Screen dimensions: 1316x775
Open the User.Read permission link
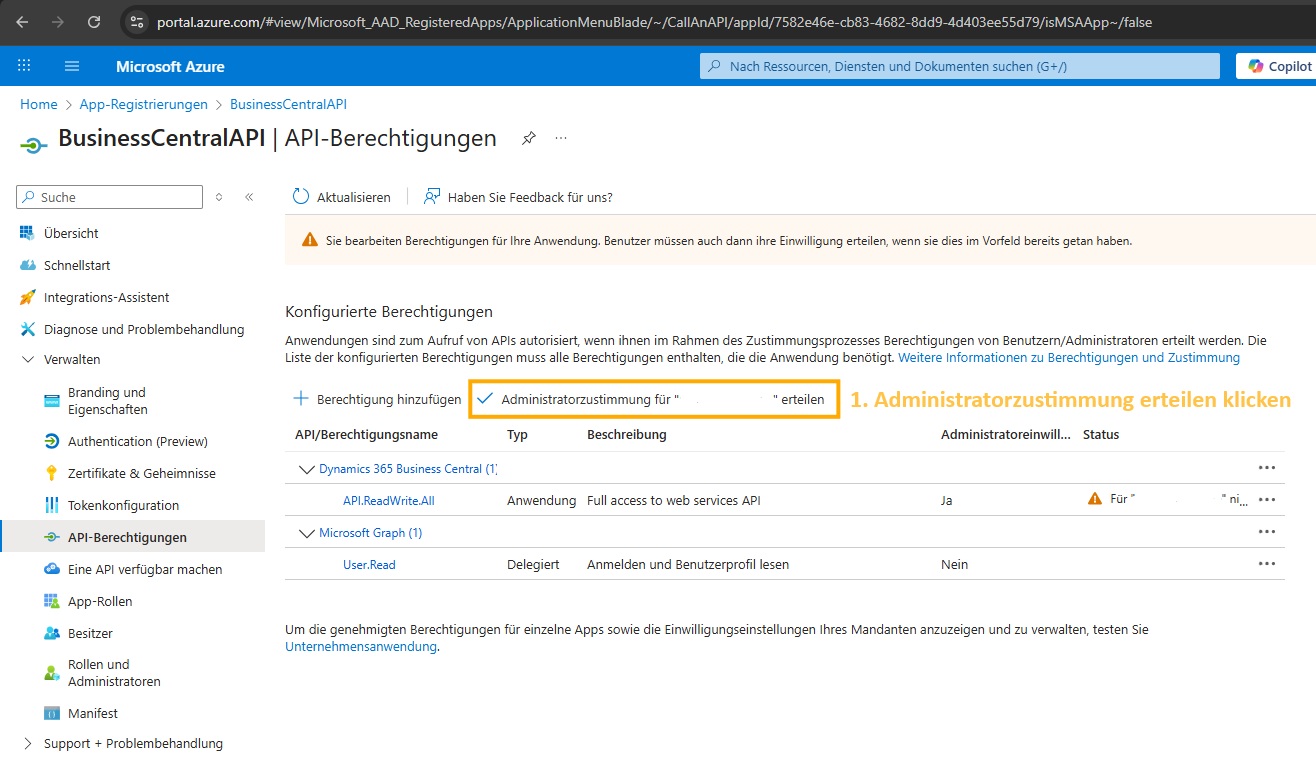(x=369, y=564)
